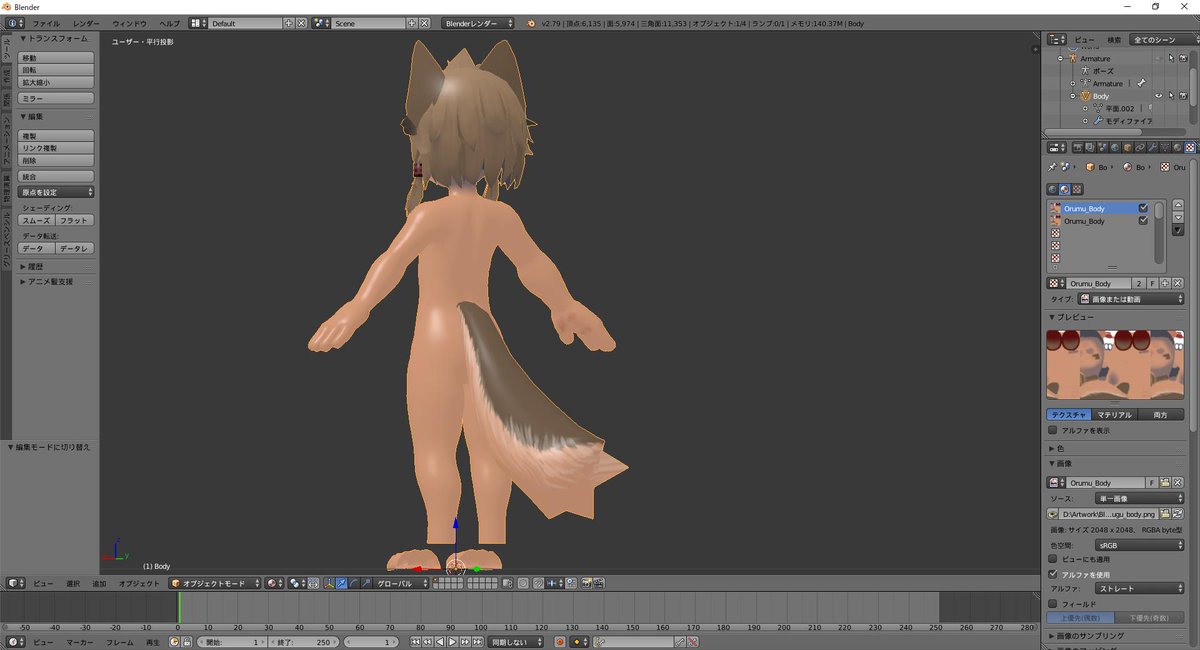The width and height of the screenshot is (1200, 650).
Task: Open the object properties cube tab
Action: coord(1127,147)
